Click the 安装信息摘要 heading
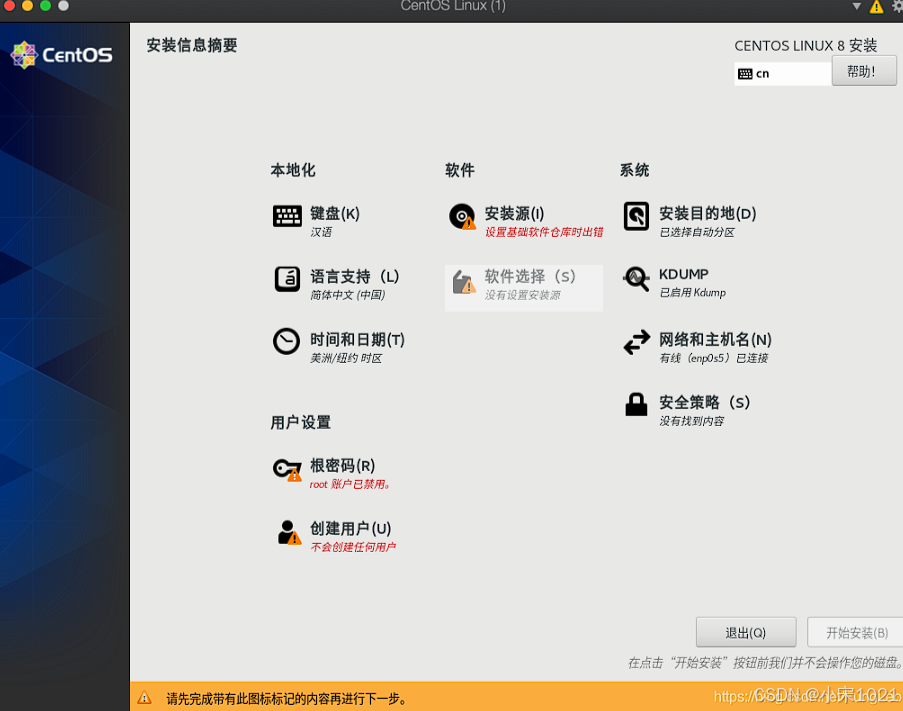Screen dimensions: 903x711 tap(192, 45)
